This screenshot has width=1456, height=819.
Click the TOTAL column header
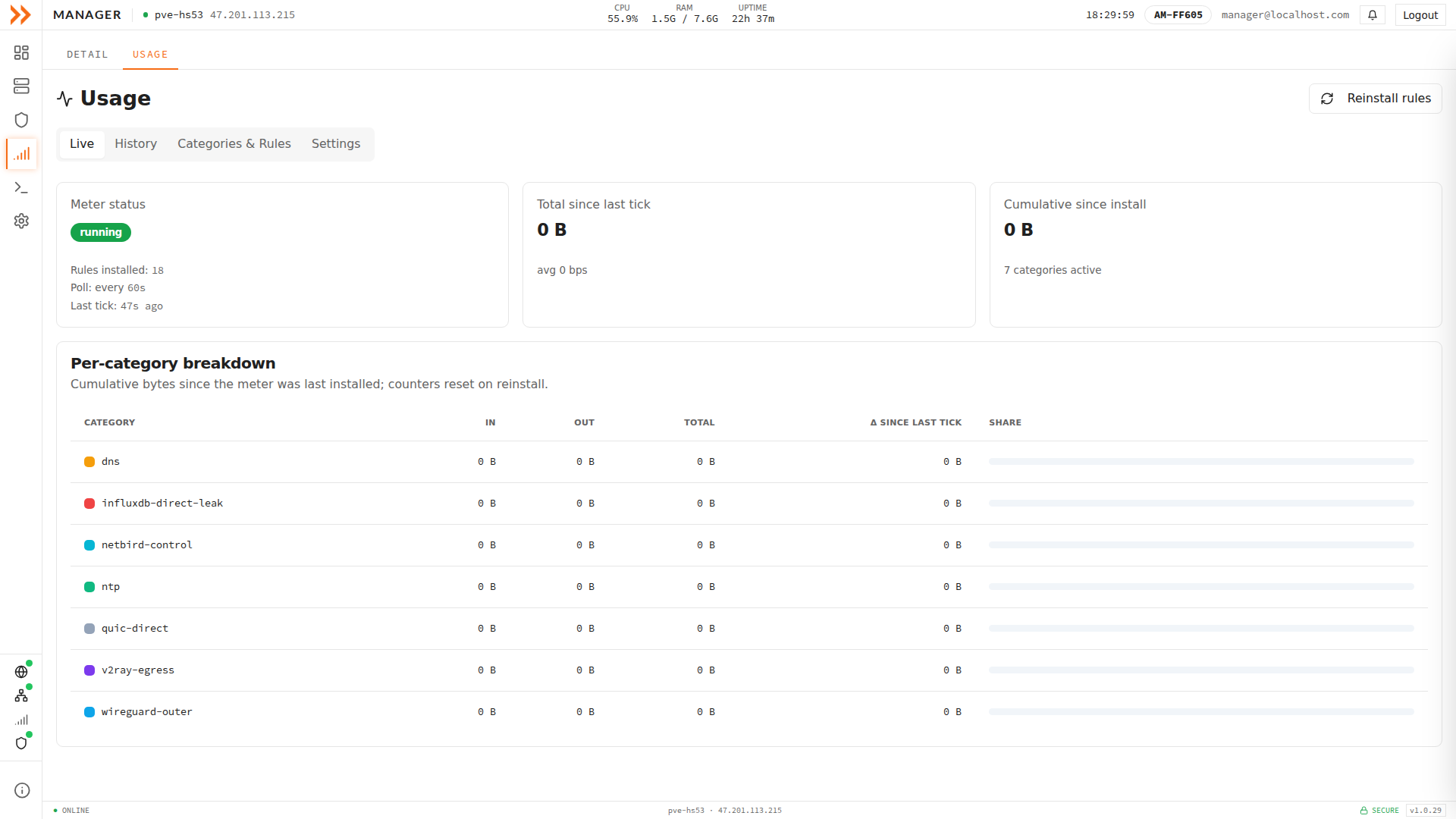click(x=699, y=422)
